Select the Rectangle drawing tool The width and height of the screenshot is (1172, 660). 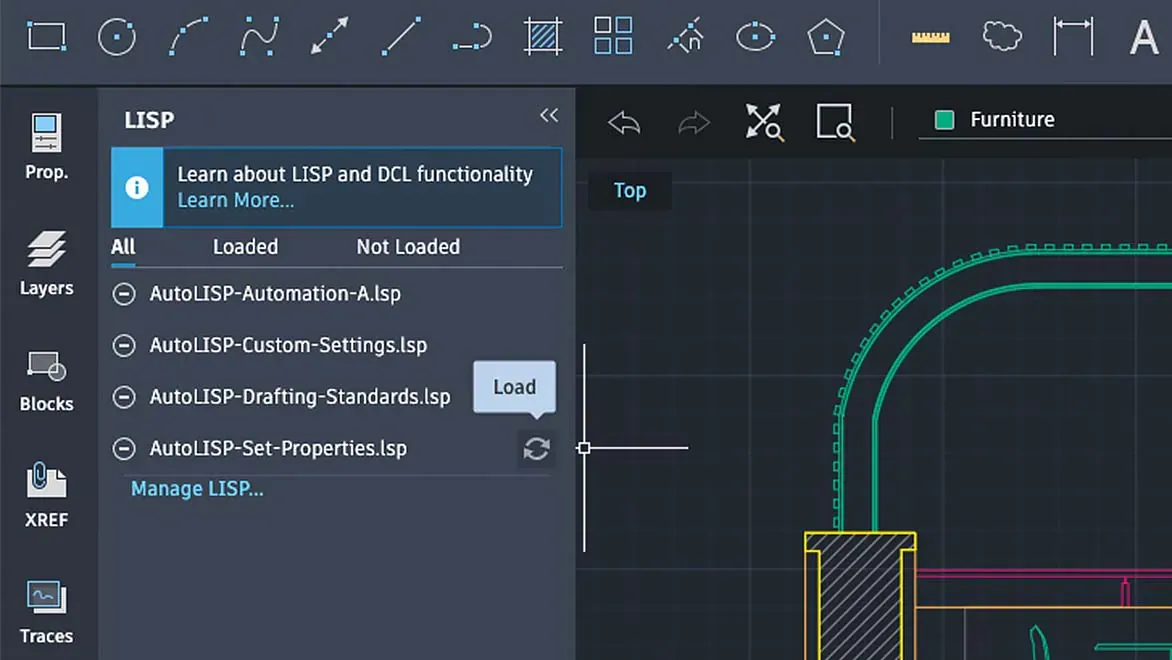click(x=44, y=37)
